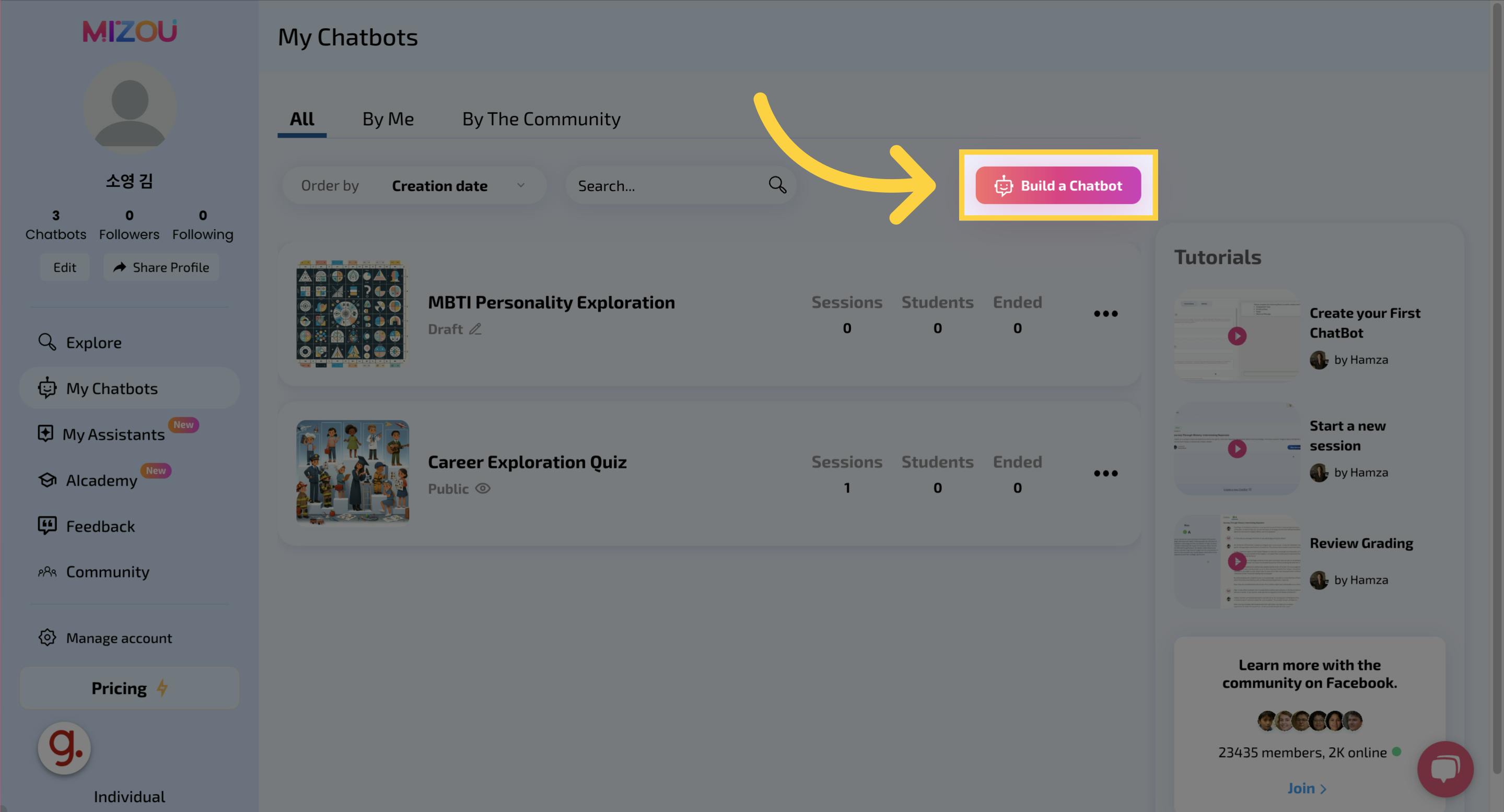The width and height of the screenshot is (1504, 812).
Task: Switch to the By Me tab
Action: coord(388,119)
